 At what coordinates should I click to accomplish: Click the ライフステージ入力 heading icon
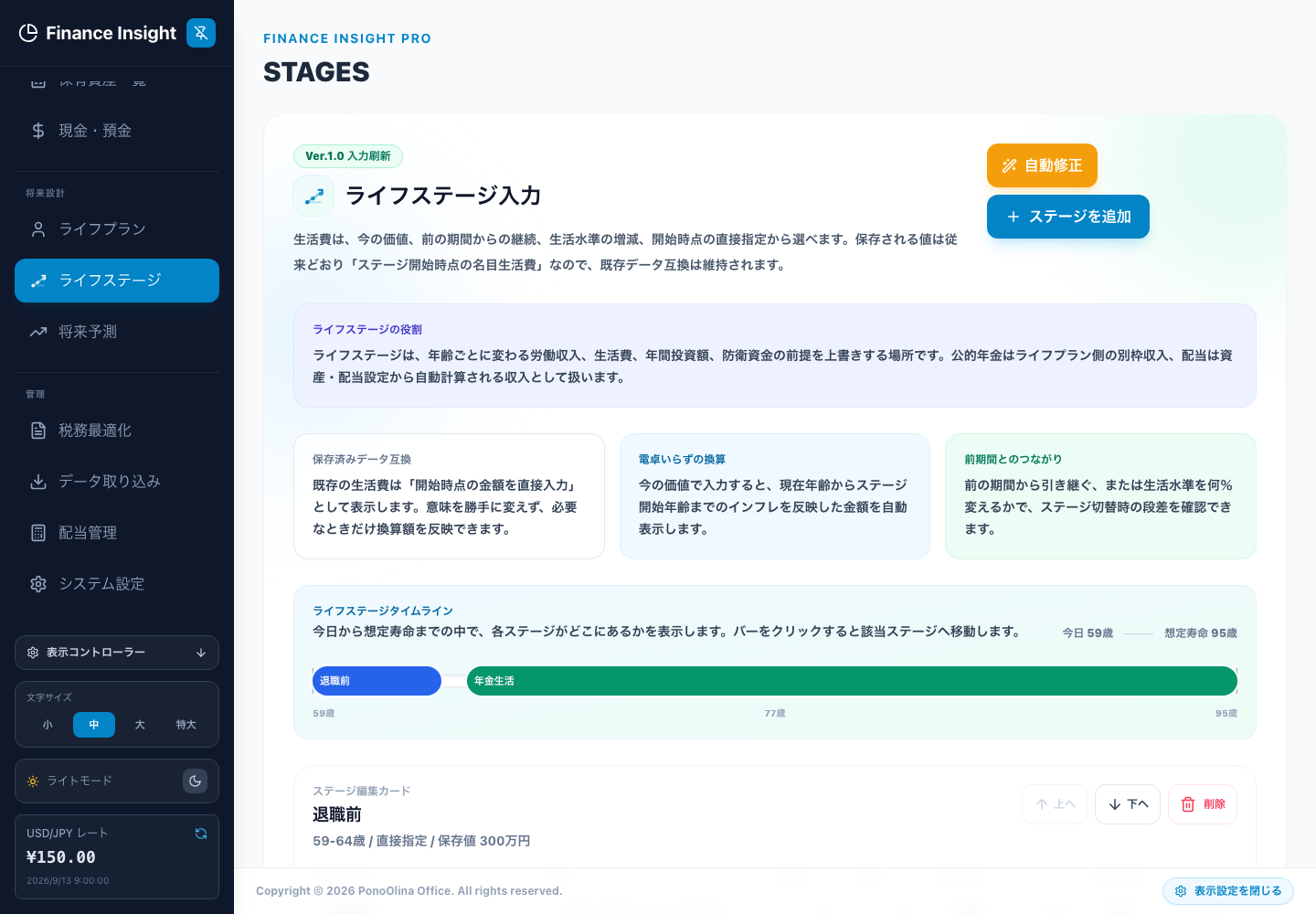tap(313, 196)
